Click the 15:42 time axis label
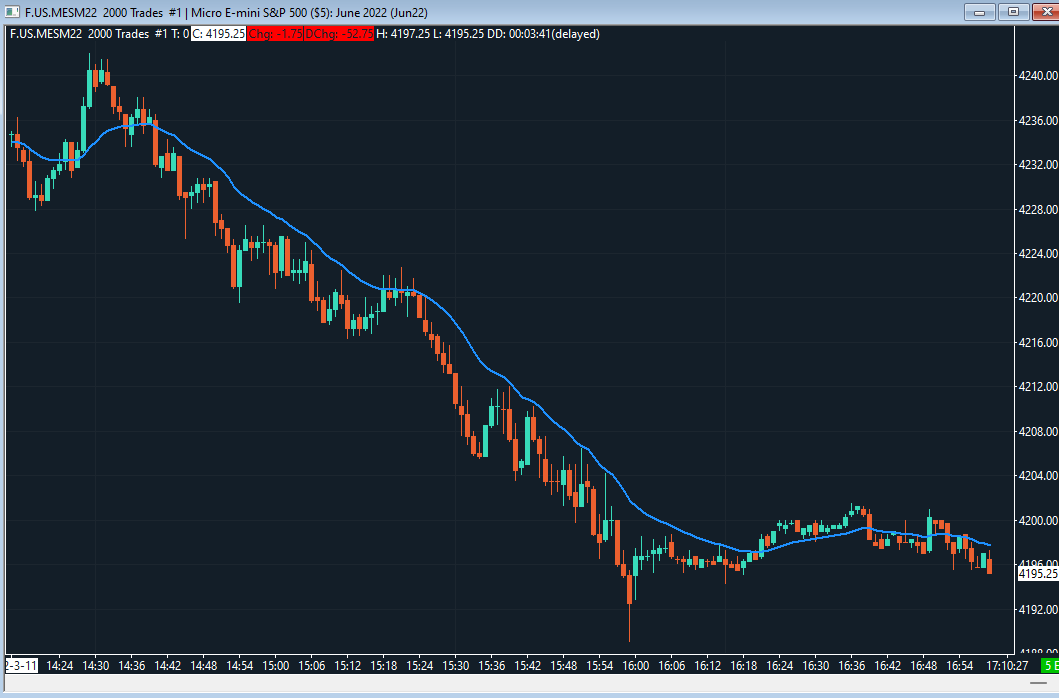This screenshot has width=1059, height=698. click(527, 666)
